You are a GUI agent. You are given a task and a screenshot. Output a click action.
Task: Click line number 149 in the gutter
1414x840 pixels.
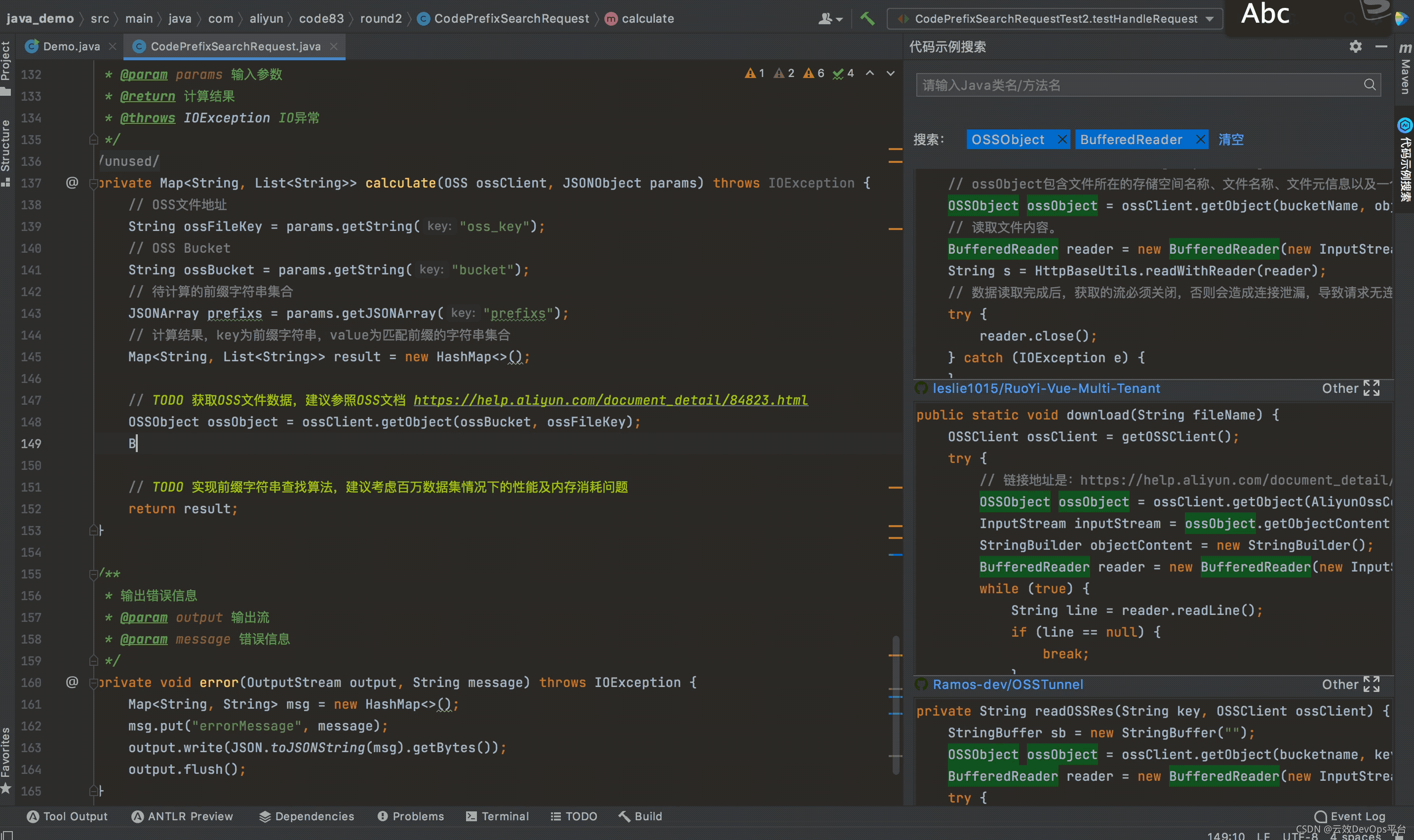pos(31,444)
